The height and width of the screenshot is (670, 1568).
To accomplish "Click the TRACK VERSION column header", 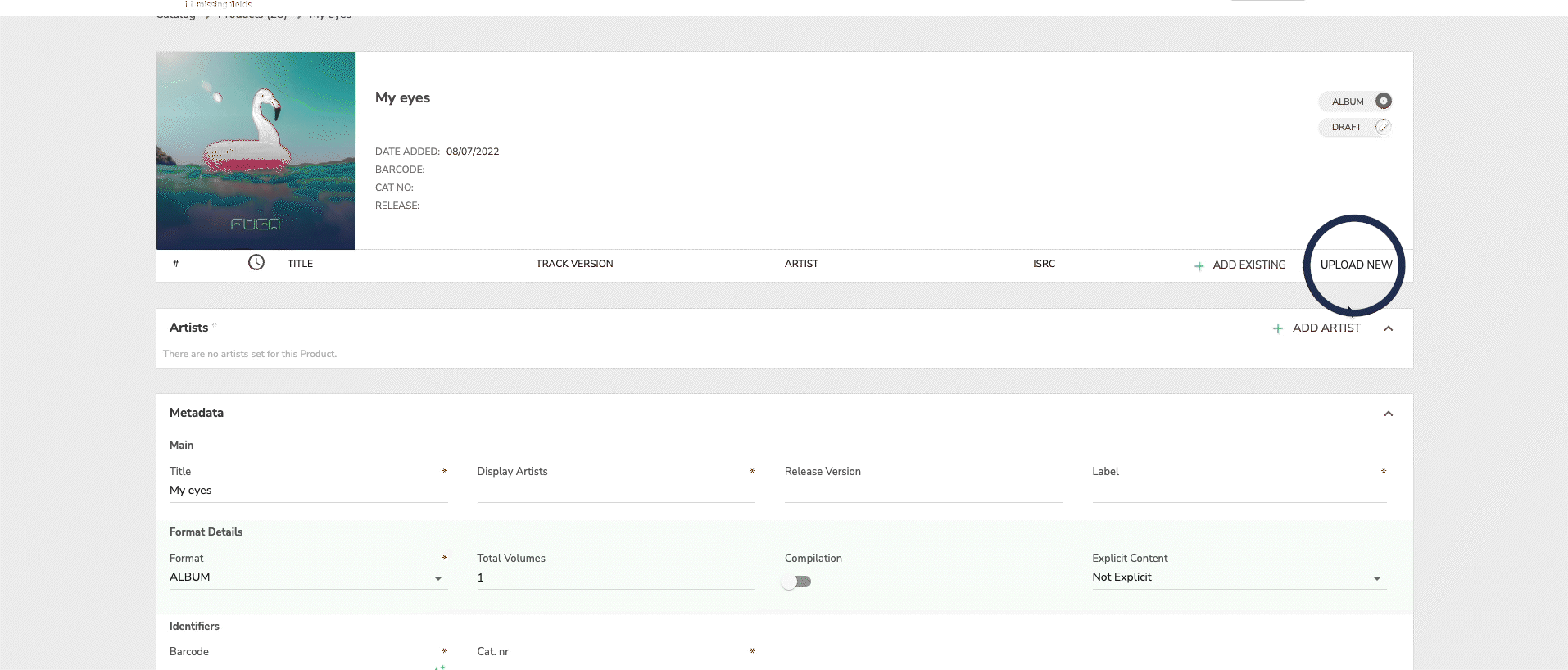I will pos(574,264).
